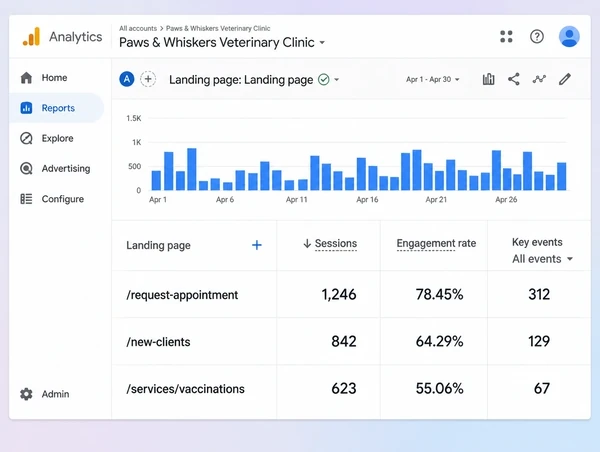Open the All events key events dropdown
Screen dimensions: 600x452
(542, 259)
